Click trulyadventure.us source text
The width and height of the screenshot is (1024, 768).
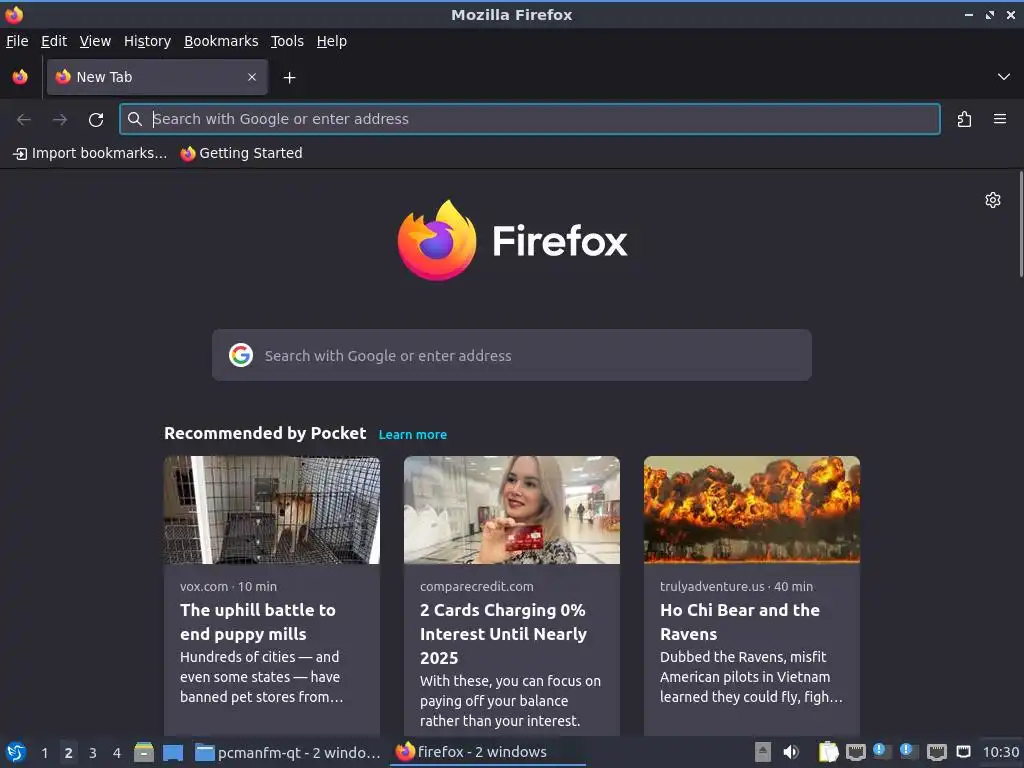(712, 586)
